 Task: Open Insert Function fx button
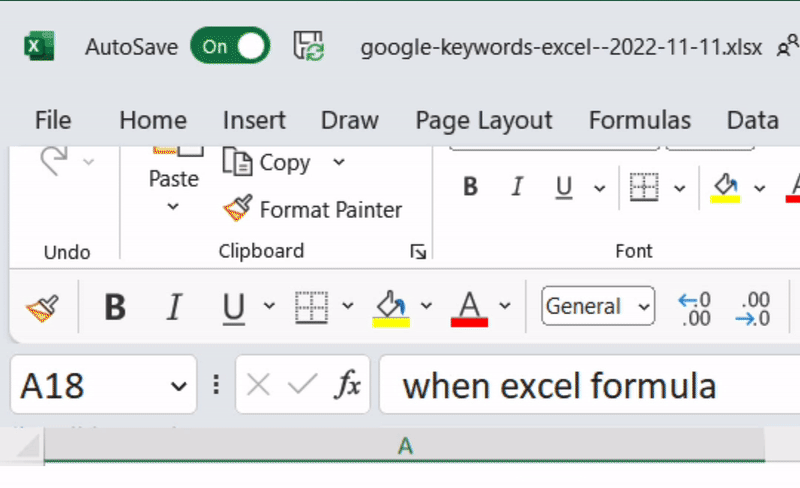(348, 384)
